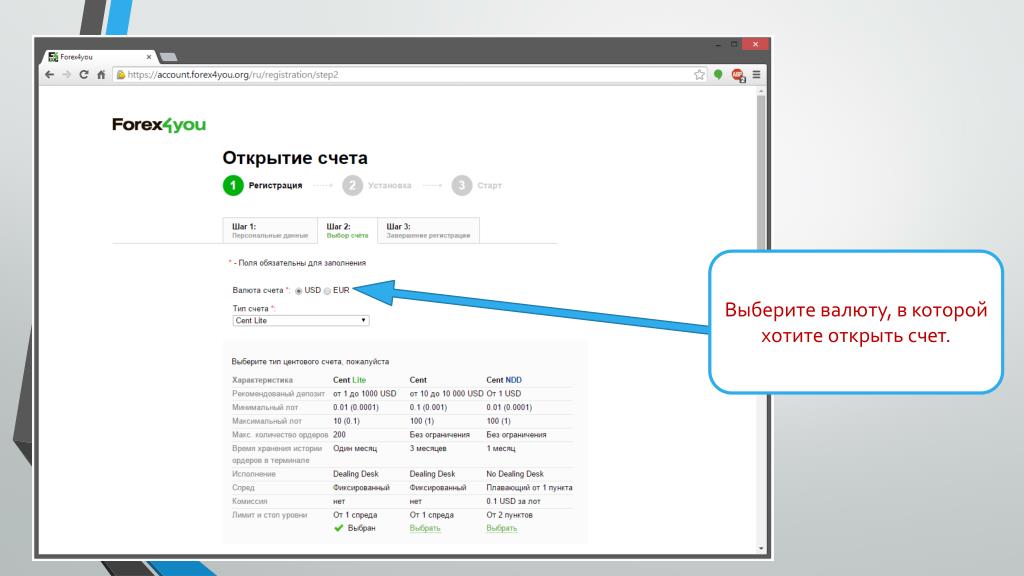This screenshot has height=576, width=1024.
Task: Click step 3 Старт circle
Action: tap(462, 185)
